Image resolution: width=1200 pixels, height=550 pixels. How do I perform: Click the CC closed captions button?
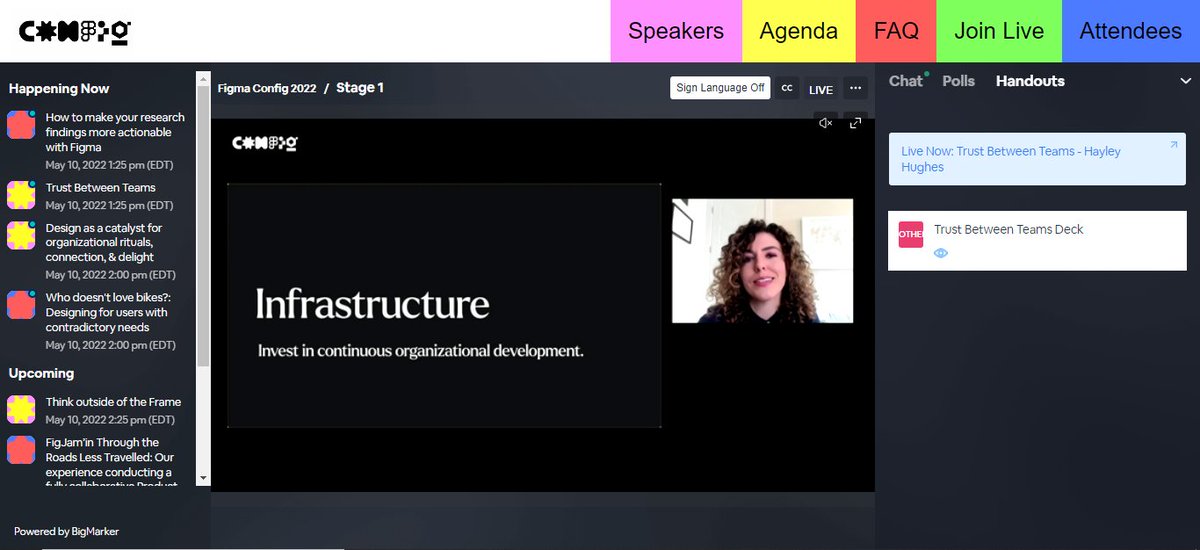[x=787, y=88]
